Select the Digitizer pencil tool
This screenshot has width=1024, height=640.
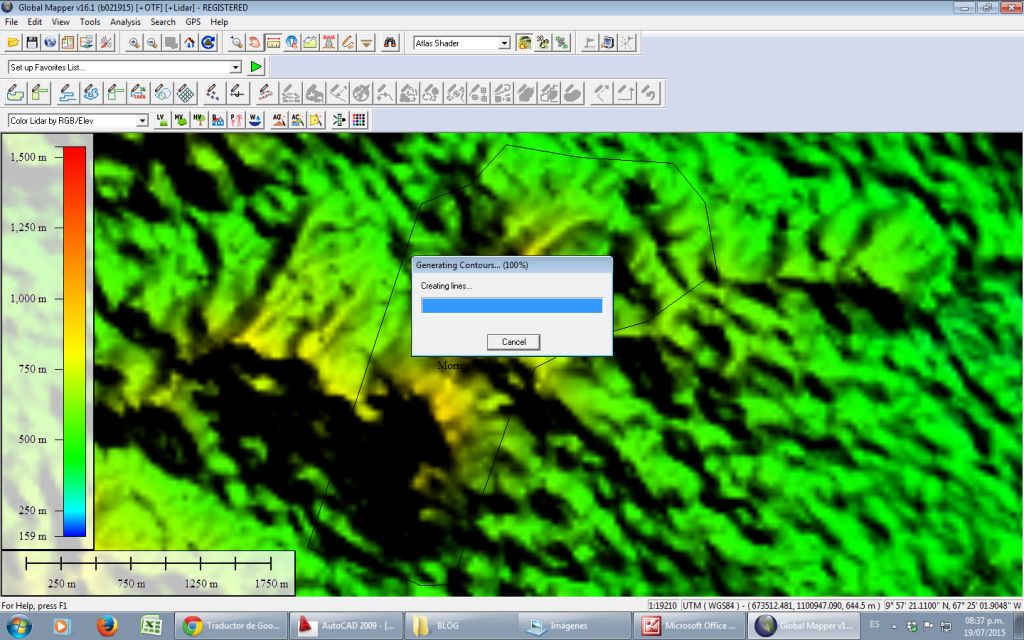(x=347, y=42)
